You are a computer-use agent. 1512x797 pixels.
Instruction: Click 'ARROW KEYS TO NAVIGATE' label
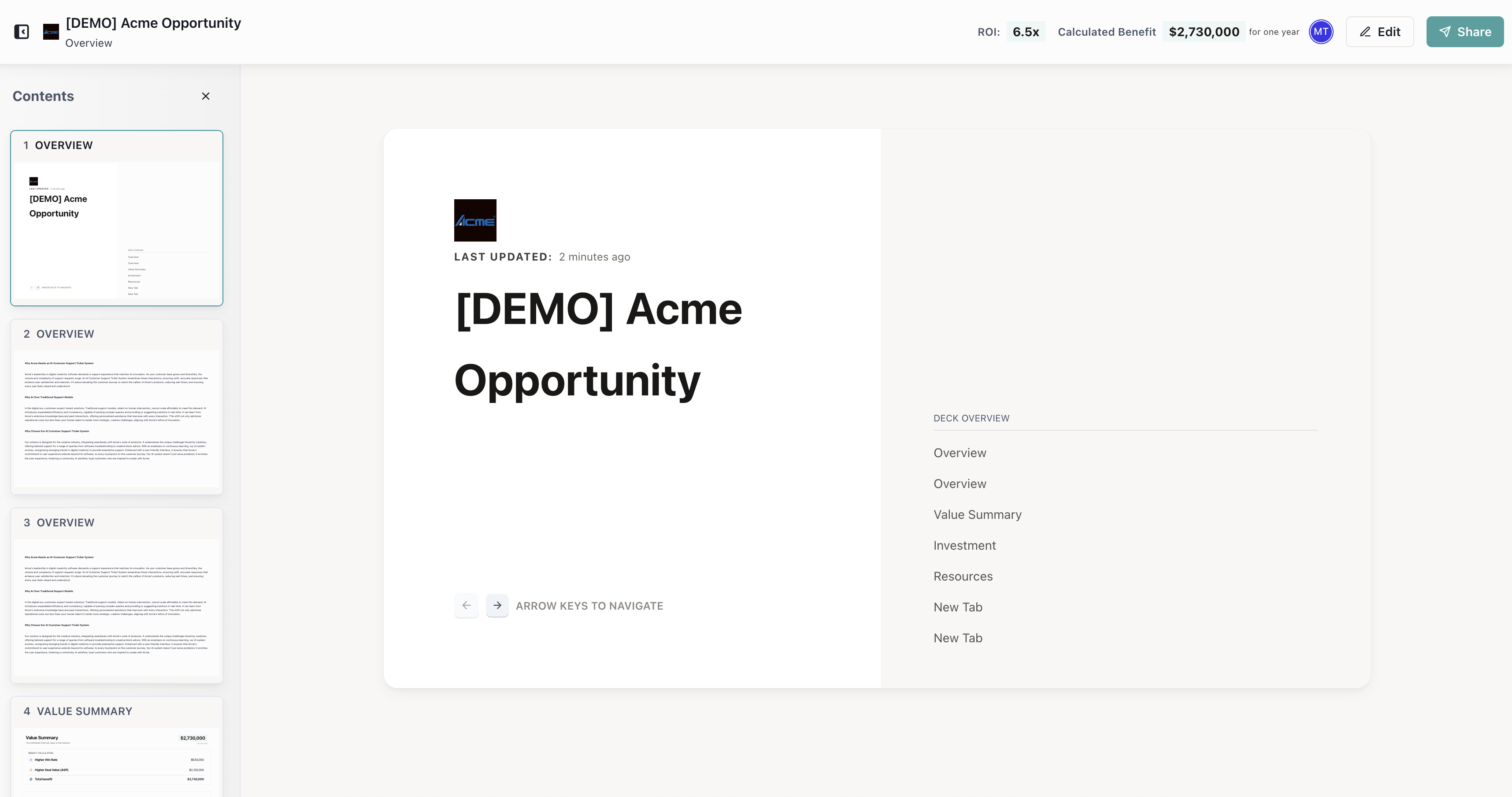coord(589,606)
